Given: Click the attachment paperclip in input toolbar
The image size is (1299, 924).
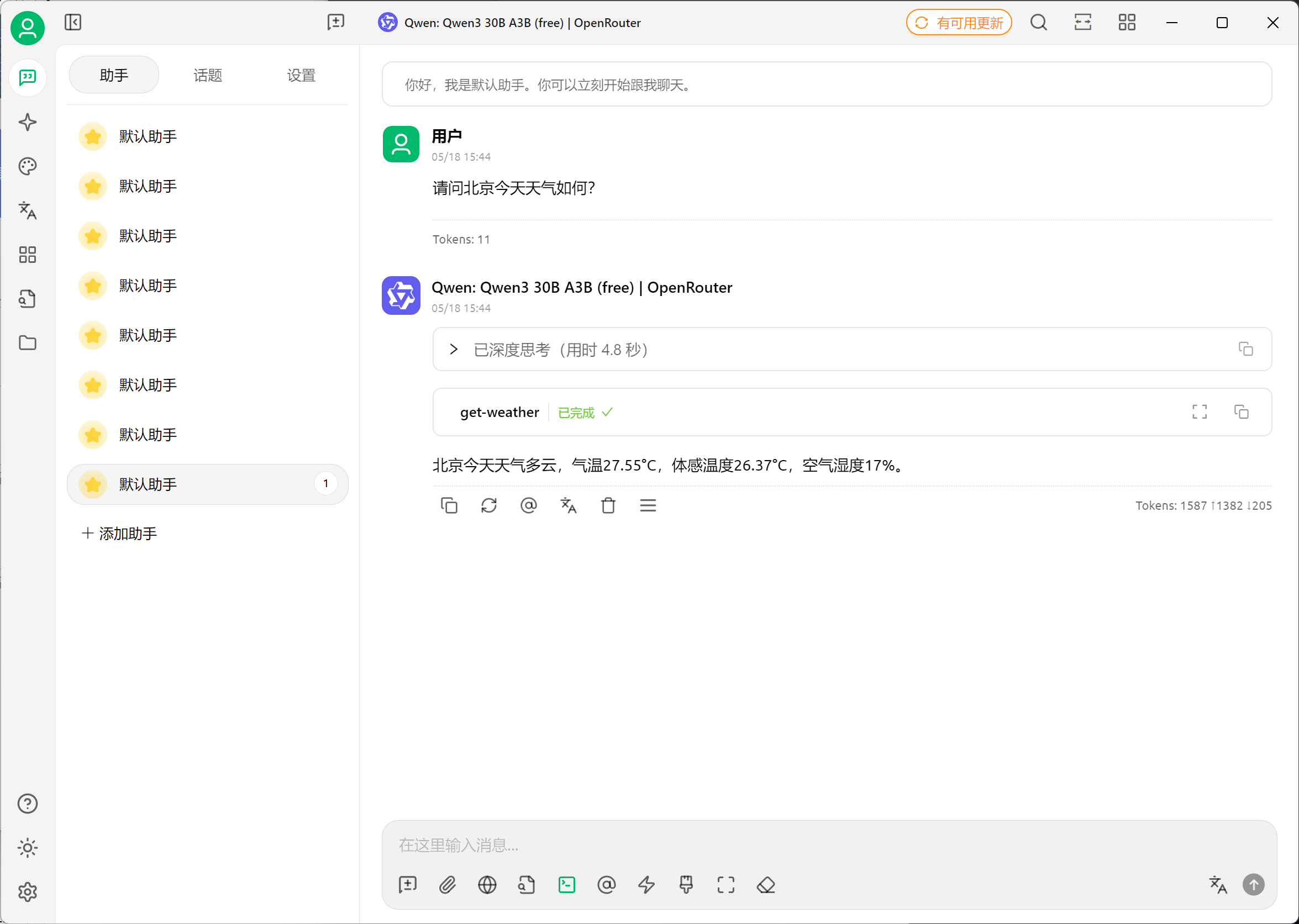Looking at the screenshot, I should pos(448,885).
